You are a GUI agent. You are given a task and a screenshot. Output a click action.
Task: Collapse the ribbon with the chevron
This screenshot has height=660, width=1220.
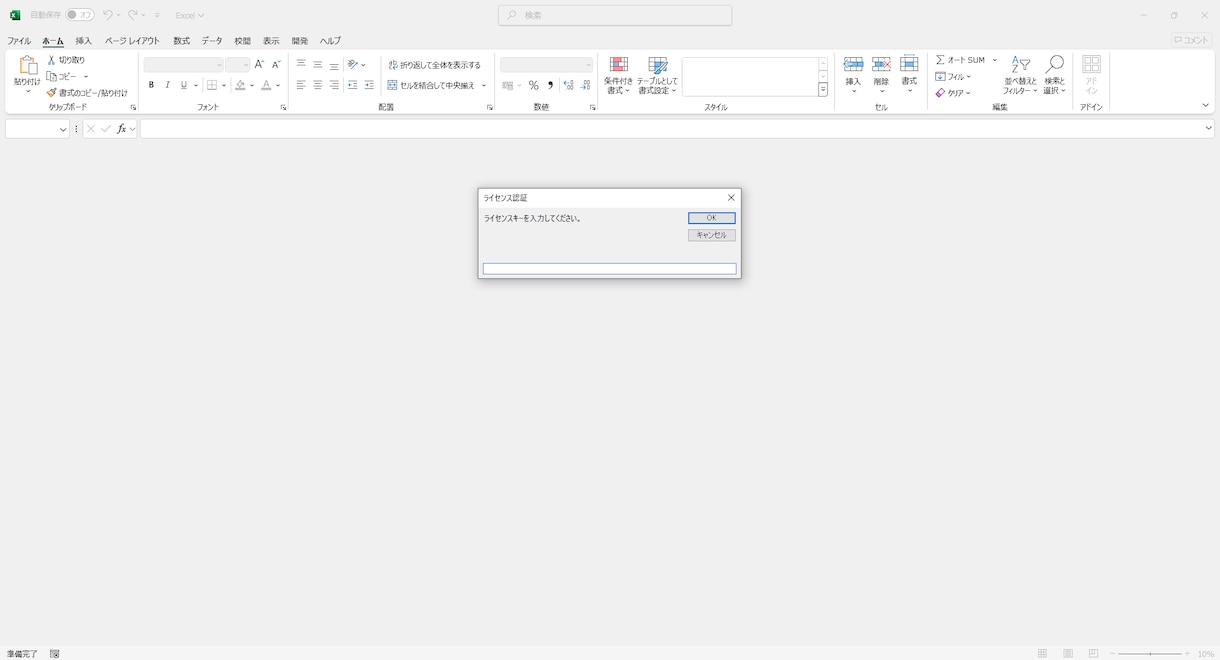[1206, 105]
